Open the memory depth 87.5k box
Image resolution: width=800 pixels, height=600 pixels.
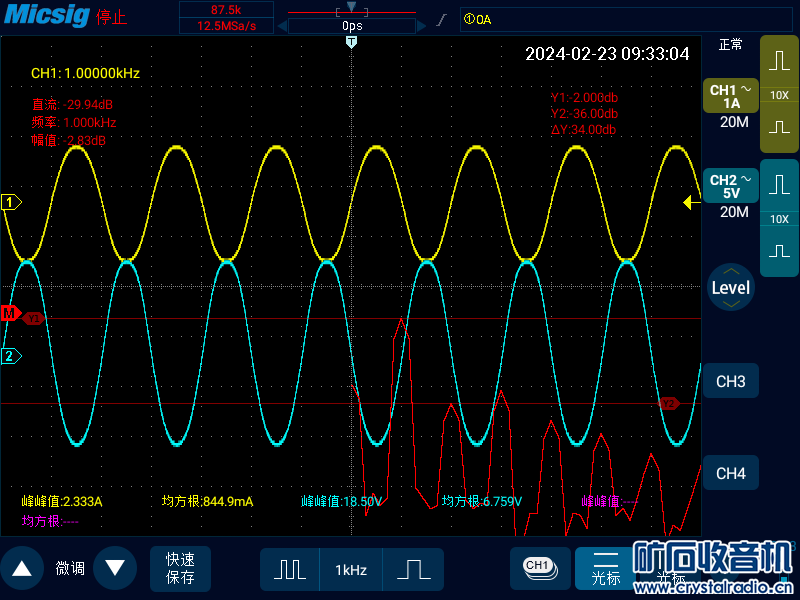226,10
